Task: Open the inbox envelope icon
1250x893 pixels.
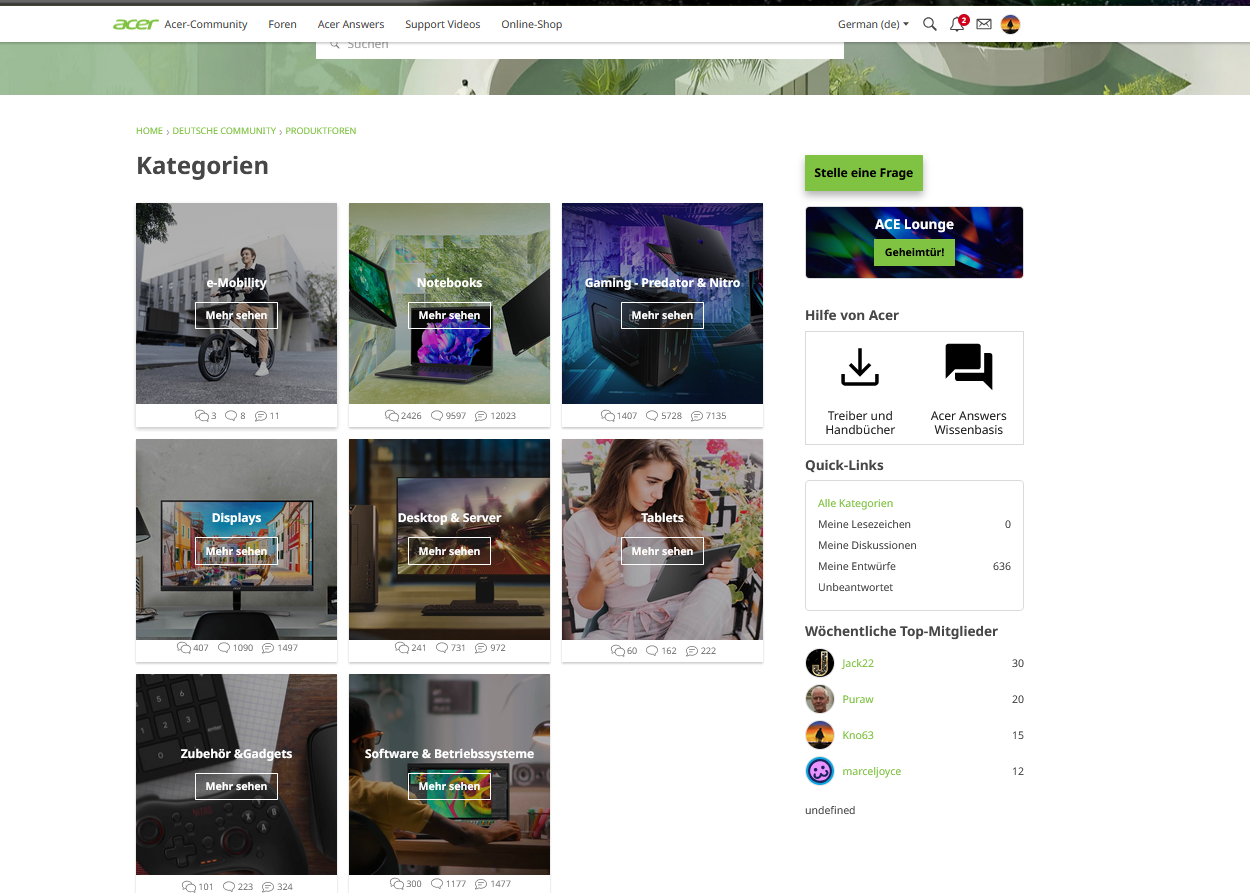Action: [984, 24]
